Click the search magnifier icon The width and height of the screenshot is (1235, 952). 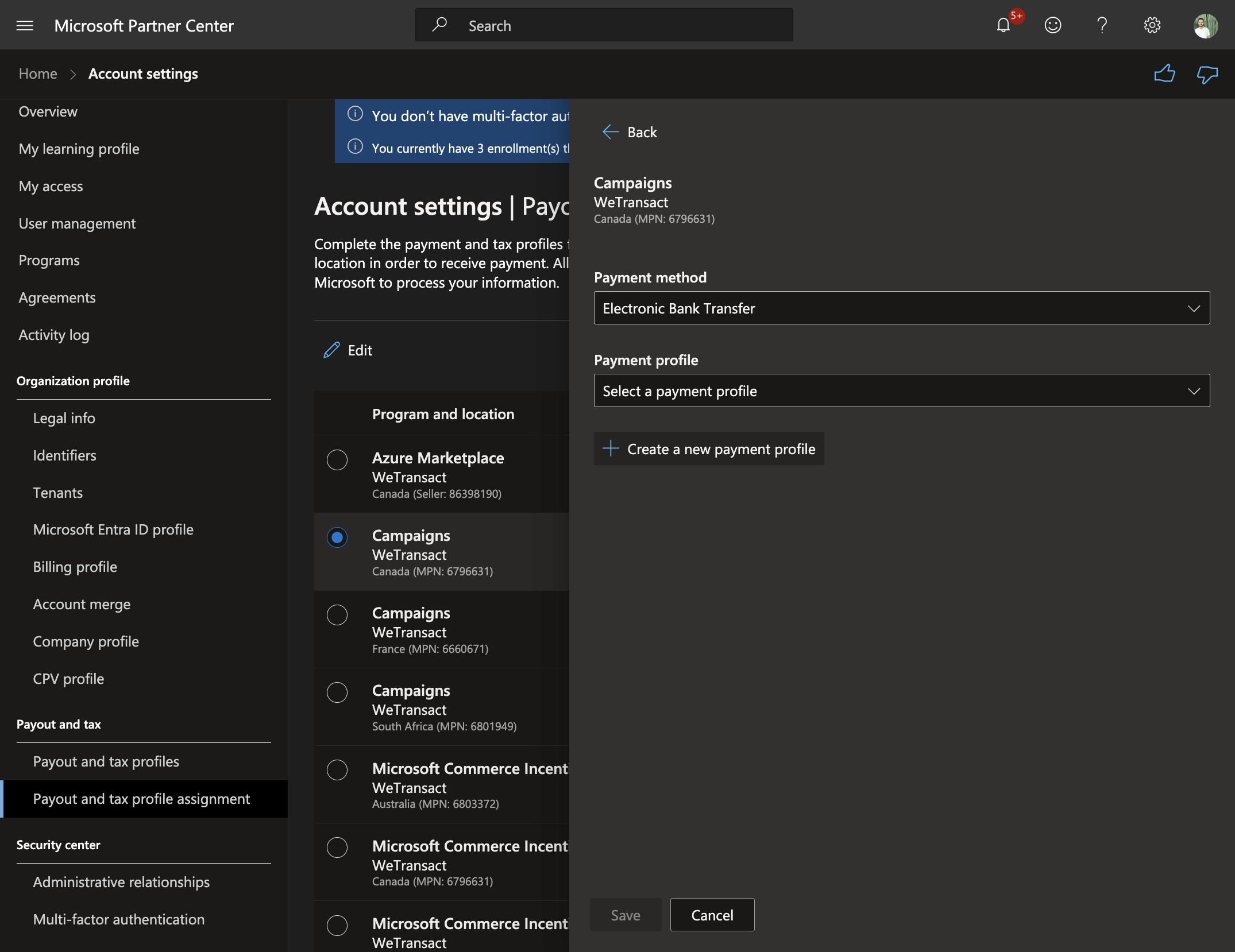point(439,25)
